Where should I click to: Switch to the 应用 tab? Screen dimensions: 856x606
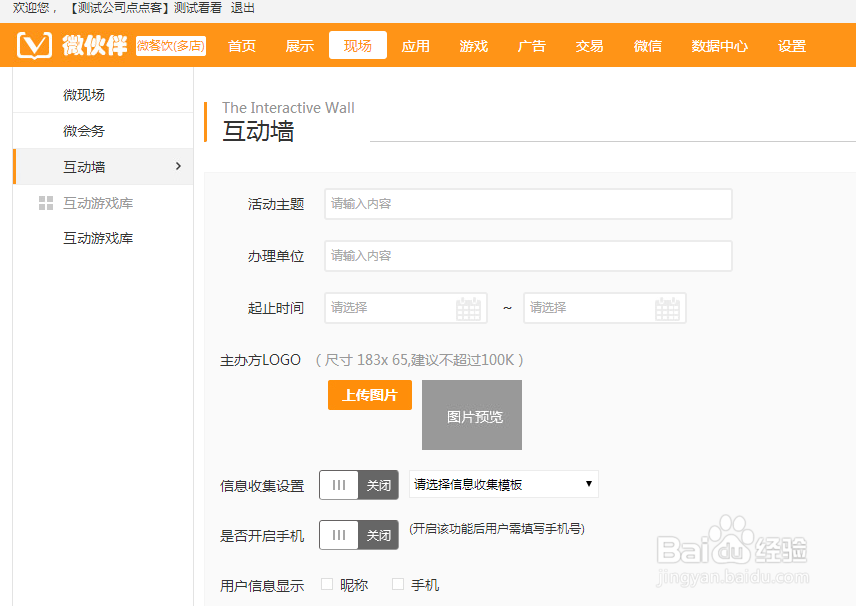tap(416, 45)
